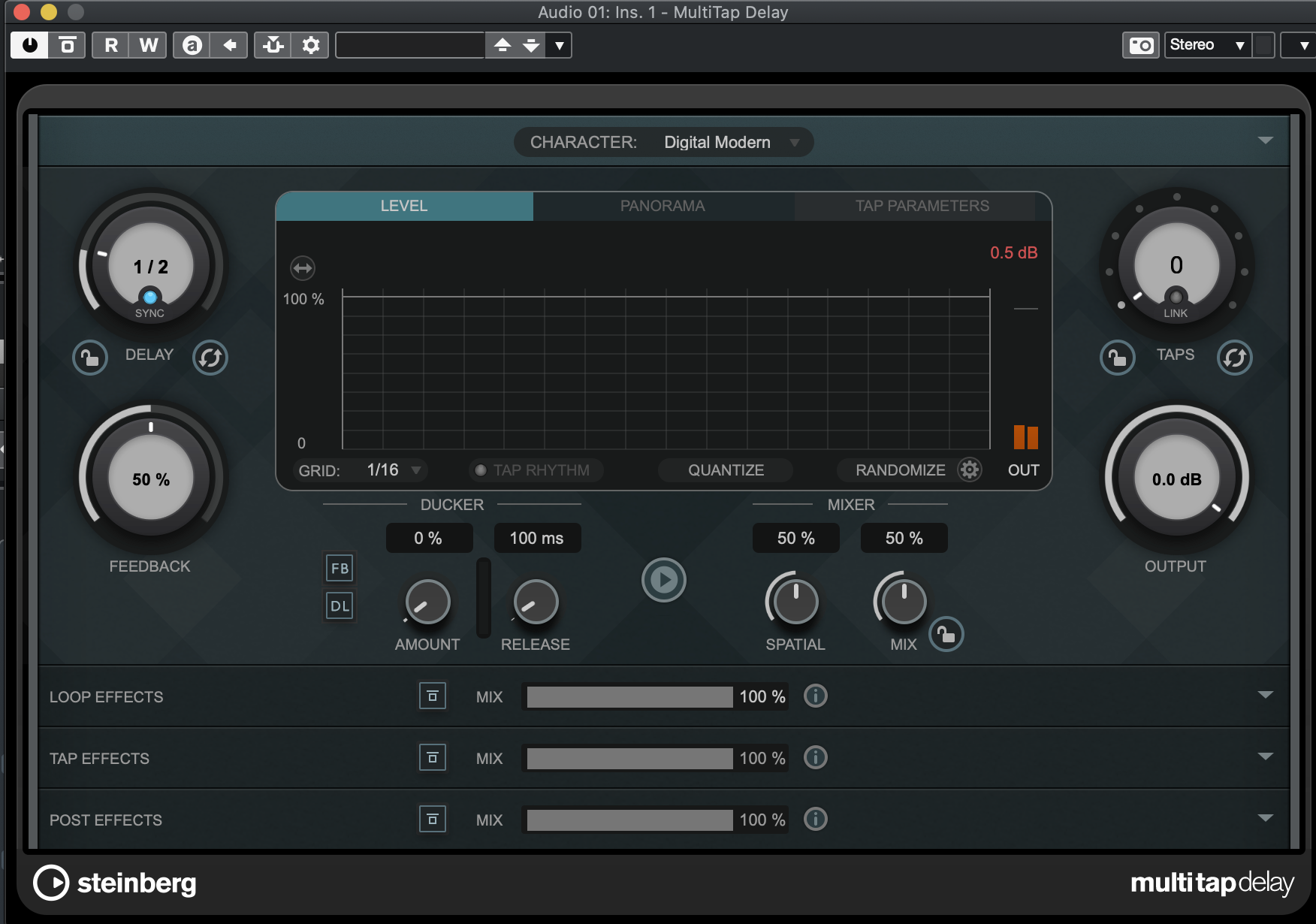
Task: Activate side-chain input icon
Action: [x=273, y=45]
